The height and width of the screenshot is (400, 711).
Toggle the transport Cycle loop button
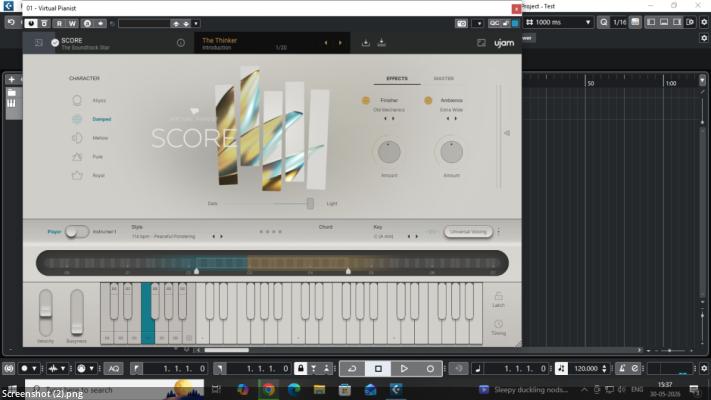tap(352, 369)
